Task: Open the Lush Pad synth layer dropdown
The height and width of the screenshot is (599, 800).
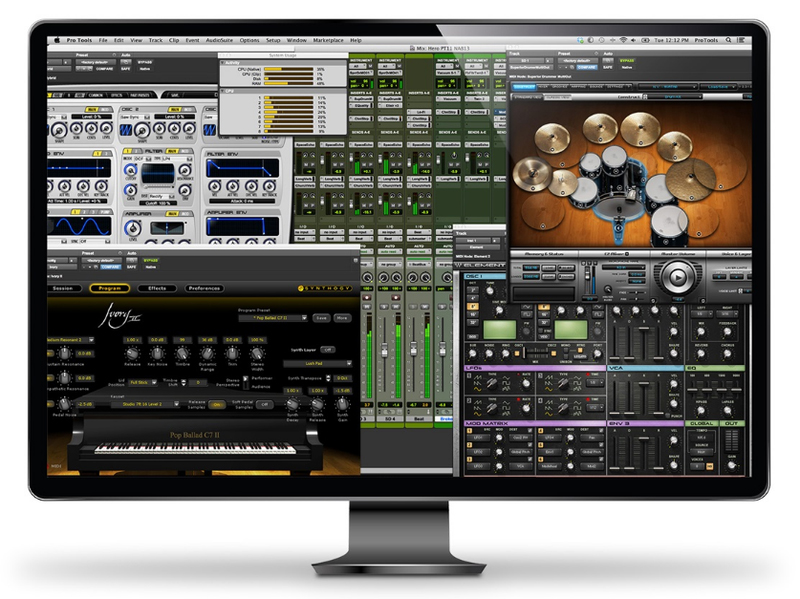Action: (x=318, y=363)
